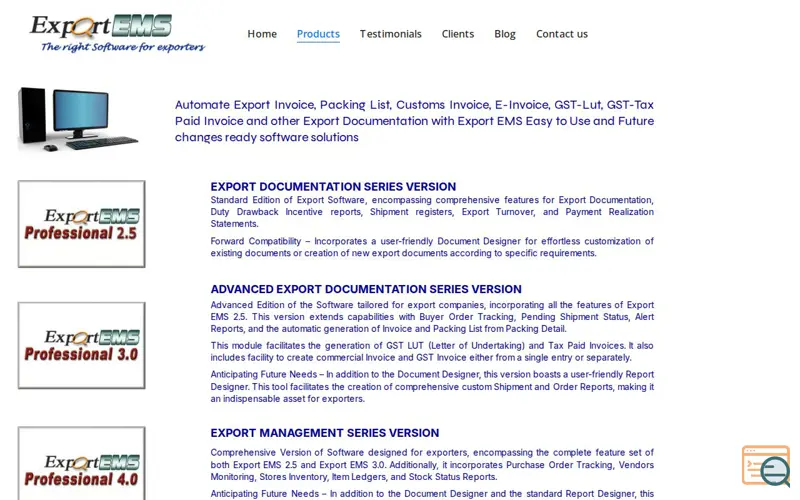Click the 'This module facilitates' GST LUT paragraph

pos(432,352)
